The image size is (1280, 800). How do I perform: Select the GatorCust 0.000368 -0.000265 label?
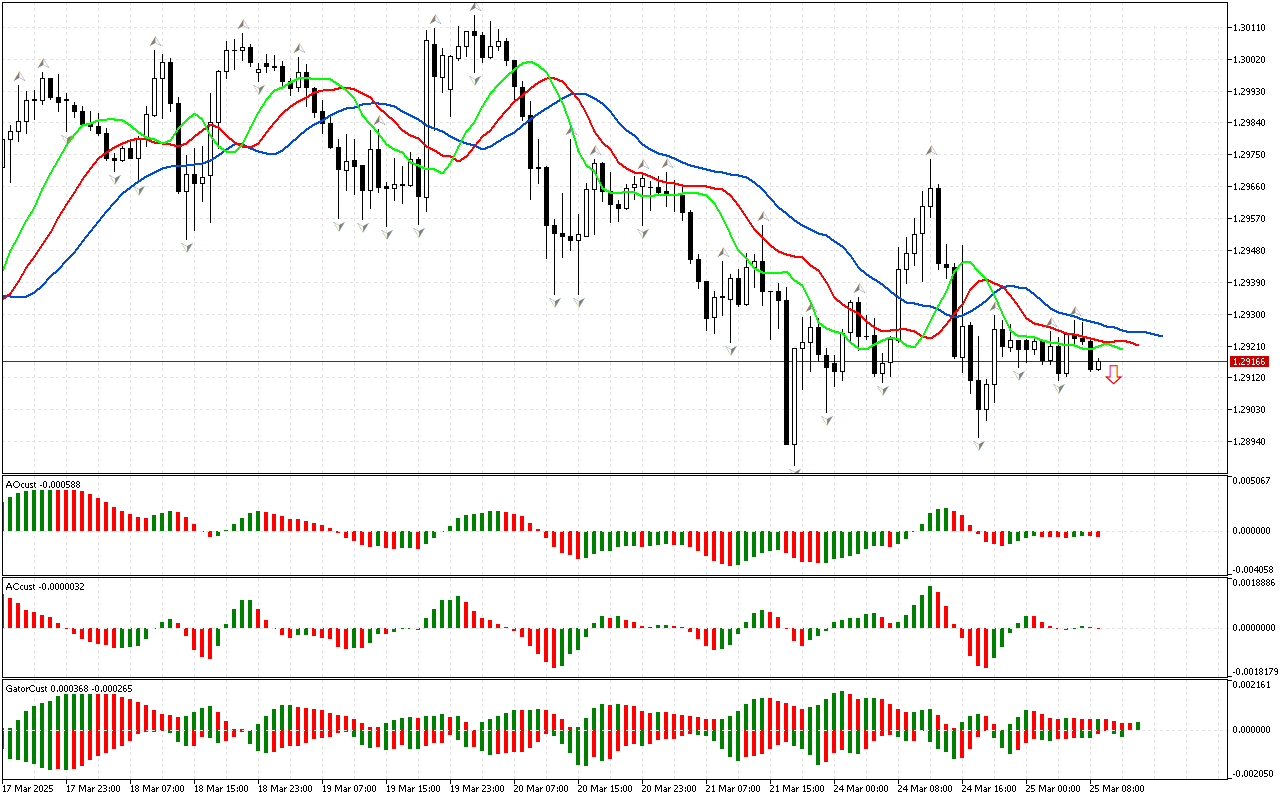tap(69, 689)
